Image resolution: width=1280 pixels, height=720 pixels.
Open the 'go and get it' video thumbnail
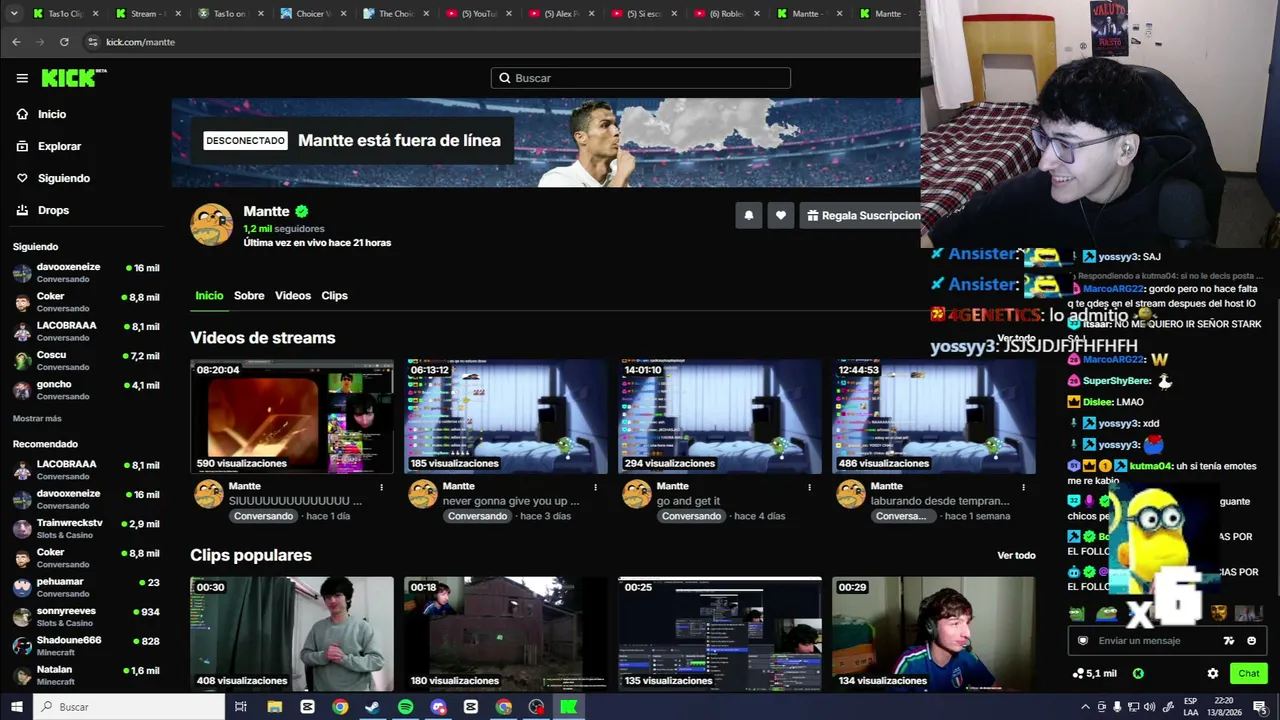coord(720,417)
